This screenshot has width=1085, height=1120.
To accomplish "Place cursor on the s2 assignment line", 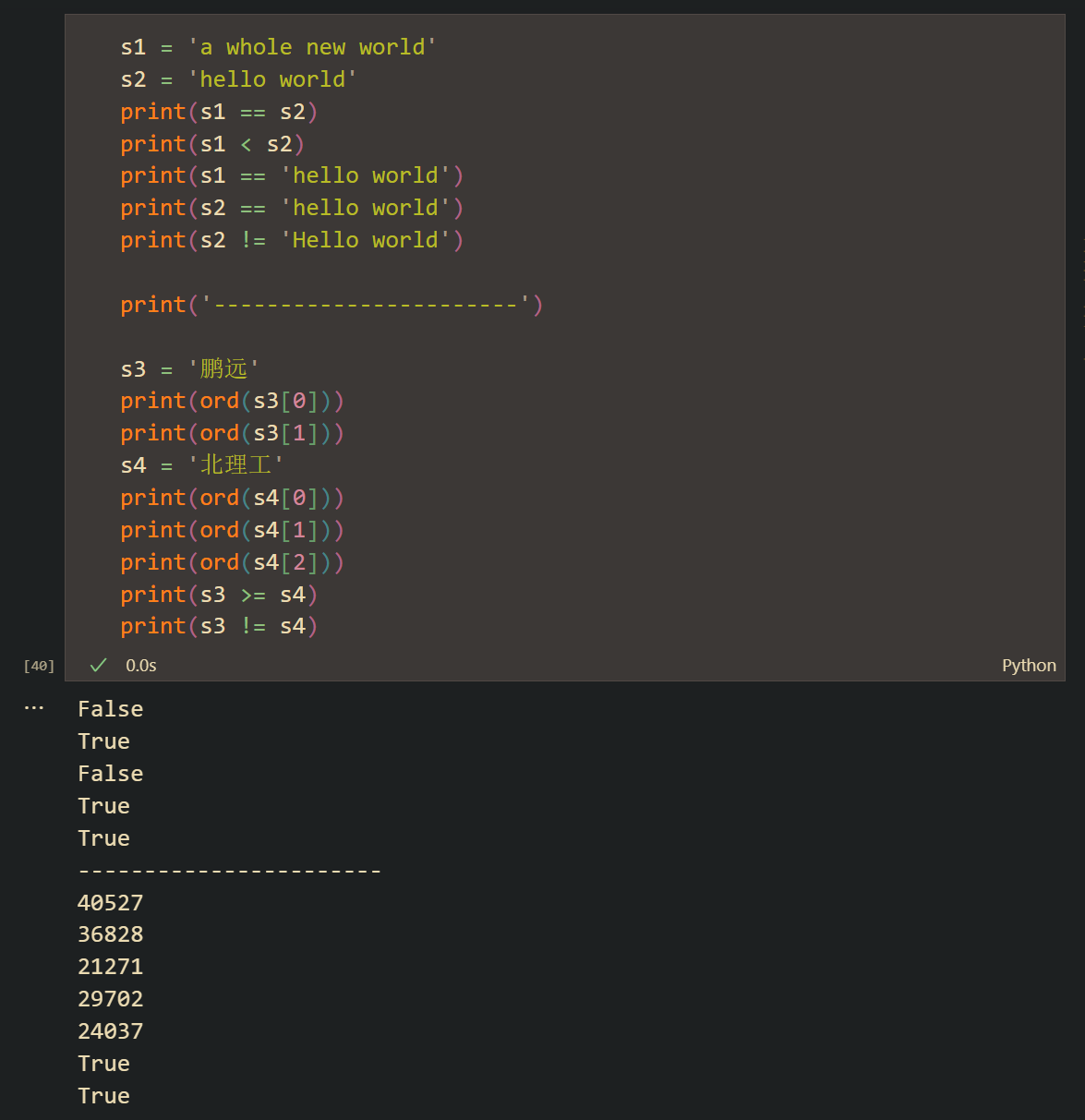I will coord(238,79).
